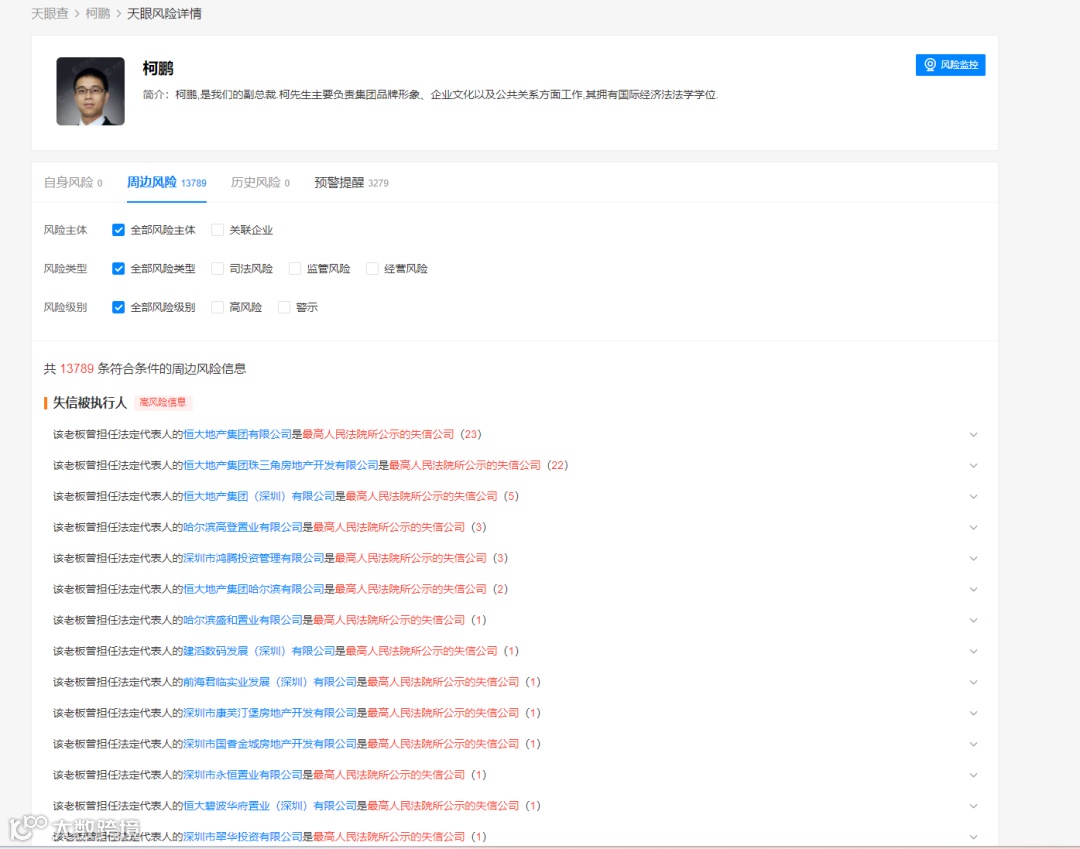Open the 恒大地产集团（深圳）有限公司 link
The width and height of the screenshot is (1080, 849).
point(259,496)
